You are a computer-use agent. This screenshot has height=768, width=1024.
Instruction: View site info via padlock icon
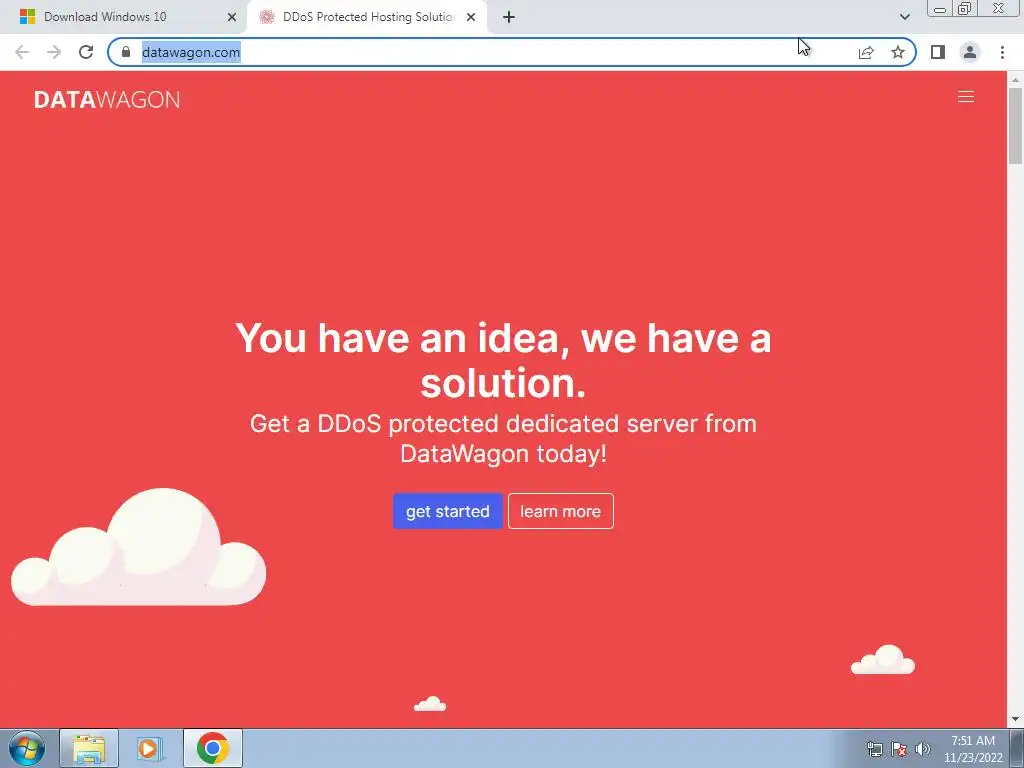(x=126, y=52)
